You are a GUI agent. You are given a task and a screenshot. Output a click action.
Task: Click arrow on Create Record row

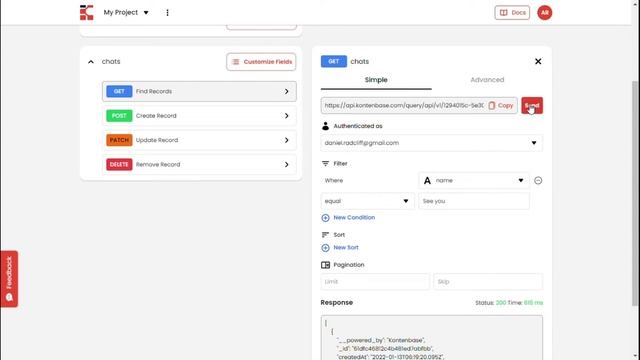pyautogui.click(x=287, y=116)
